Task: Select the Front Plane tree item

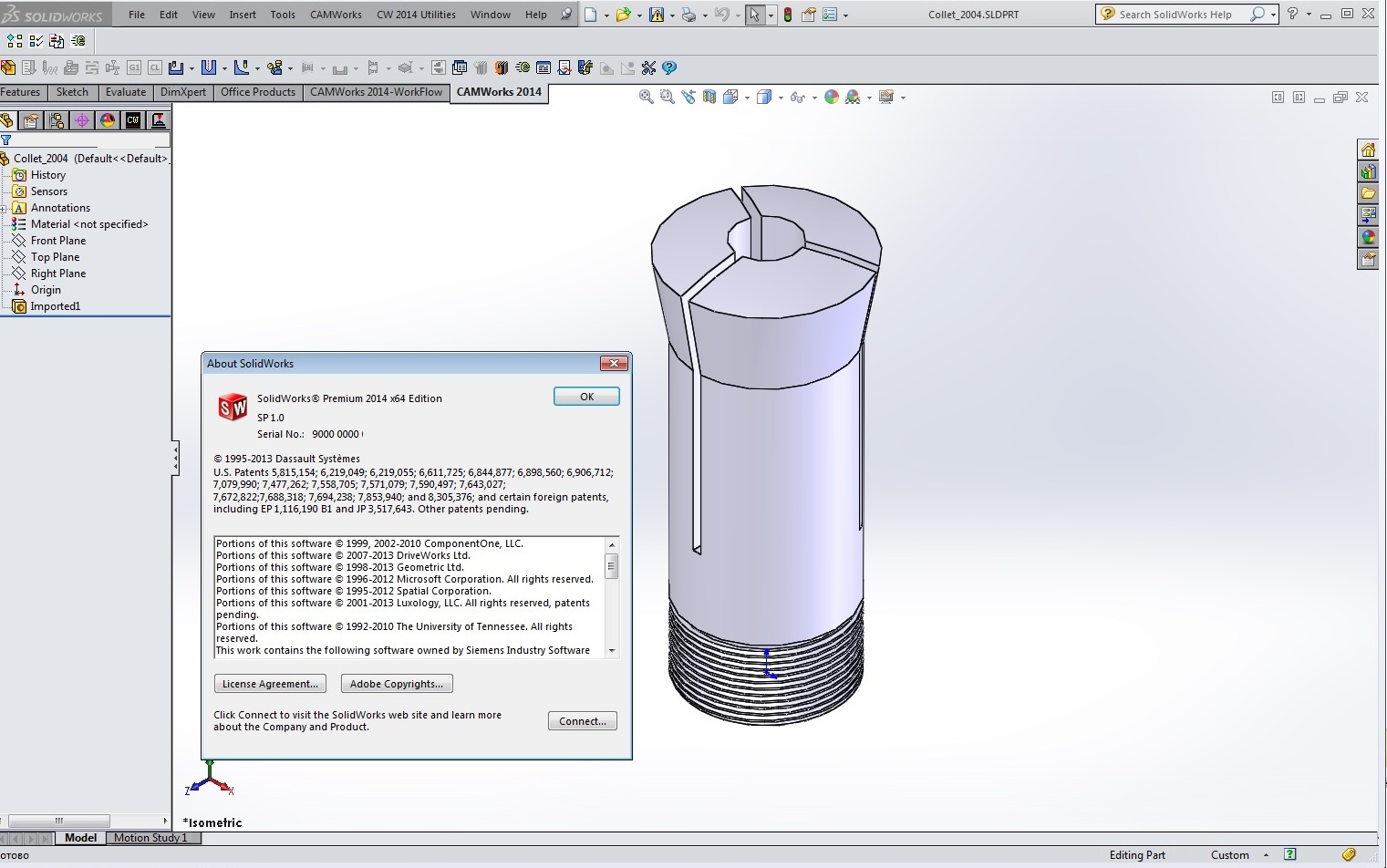Action: coord(58,241)
